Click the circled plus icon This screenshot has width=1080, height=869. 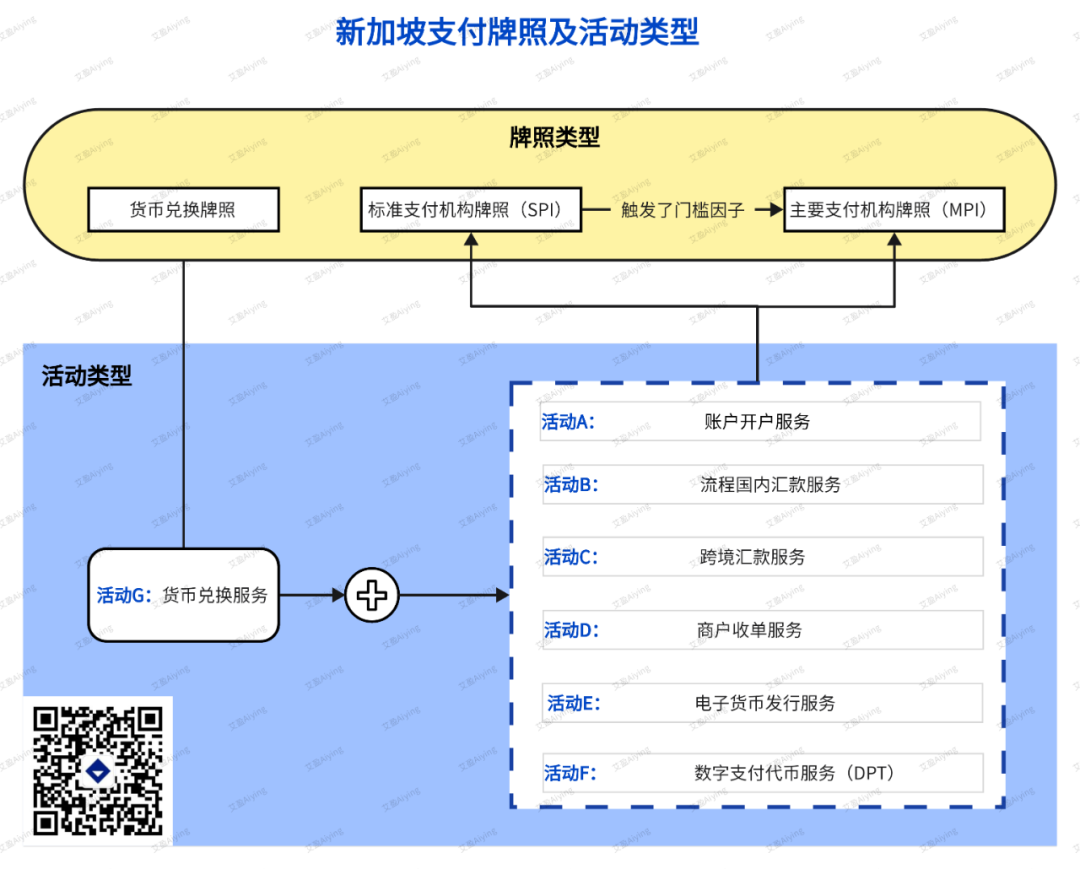click(x=372, y=596)
